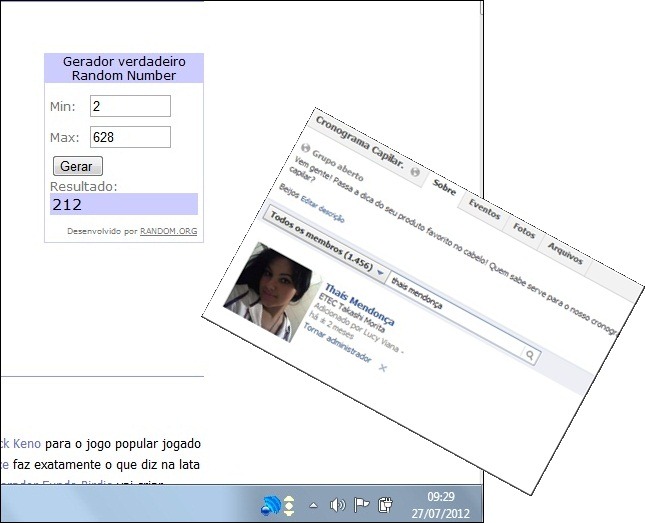Click the Grupo aberto globe icon

(305, 147)
